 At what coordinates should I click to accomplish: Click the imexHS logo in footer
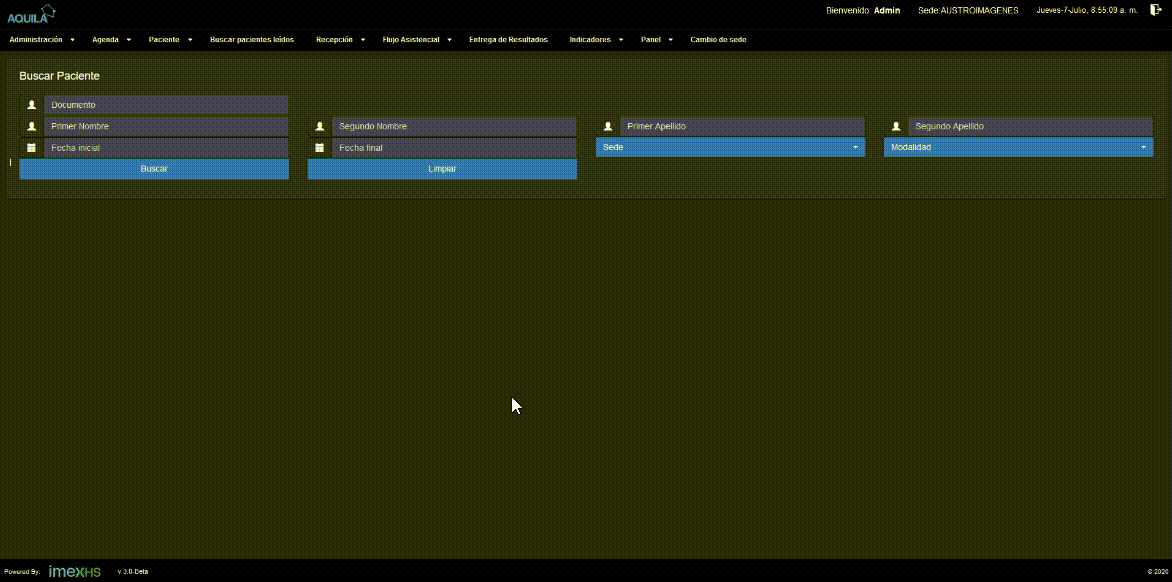point(75,571)
